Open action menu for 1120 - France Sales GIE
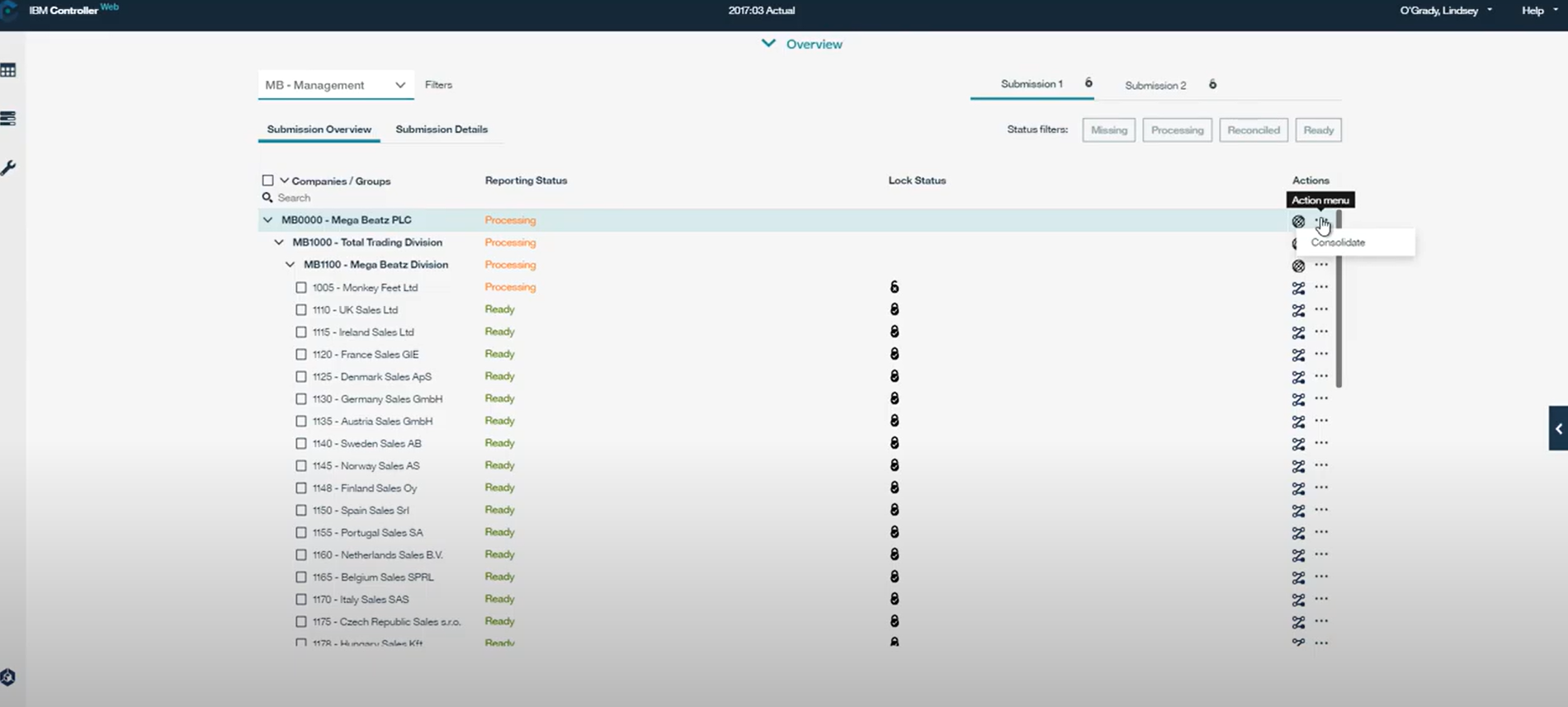The image size is (1568, 707). coord(1321,354)
